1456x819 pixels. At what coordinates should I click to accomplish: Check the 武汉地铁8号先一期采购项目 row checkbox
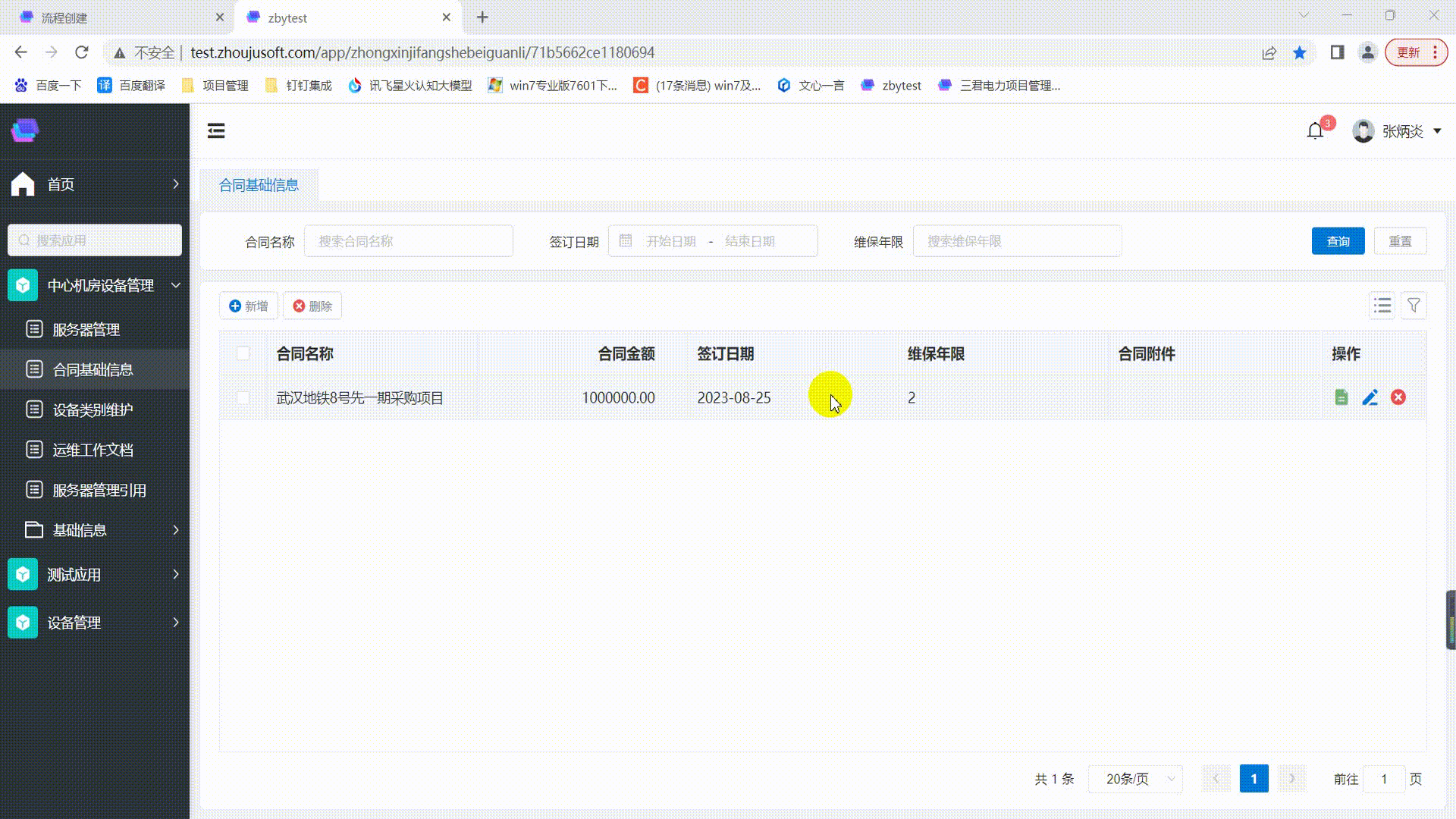tap(243, 398)
